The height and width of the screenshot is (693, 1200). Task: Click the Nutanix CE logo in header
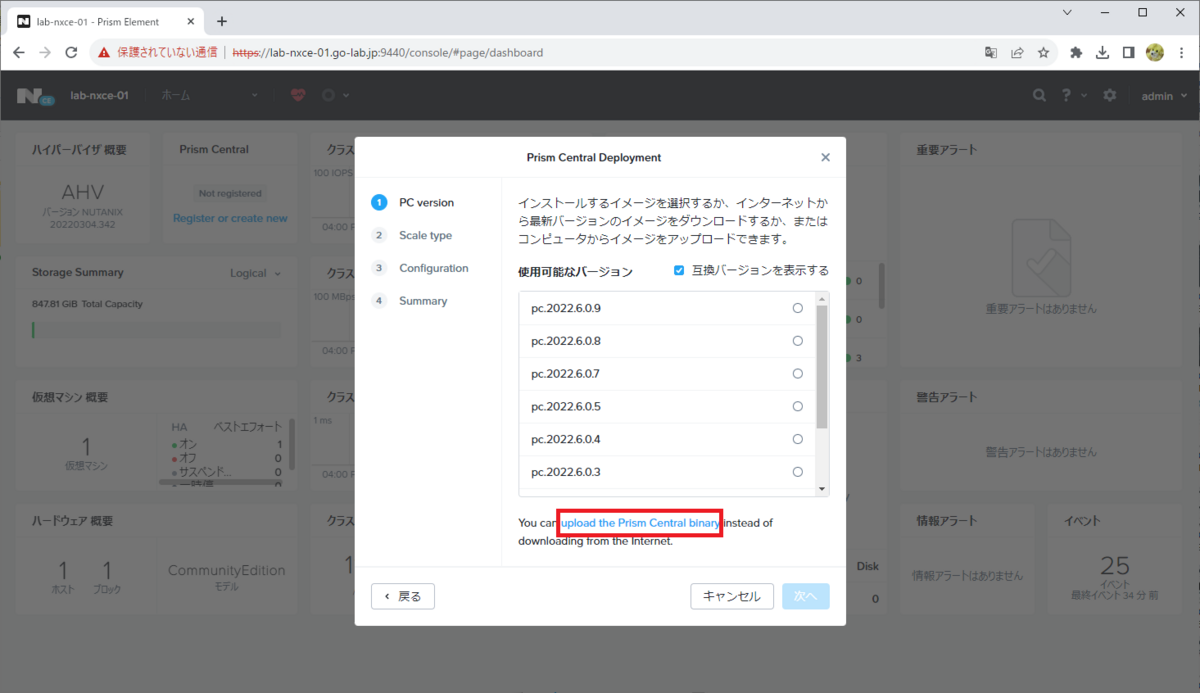pyautogui.click(x=35, y=96)
